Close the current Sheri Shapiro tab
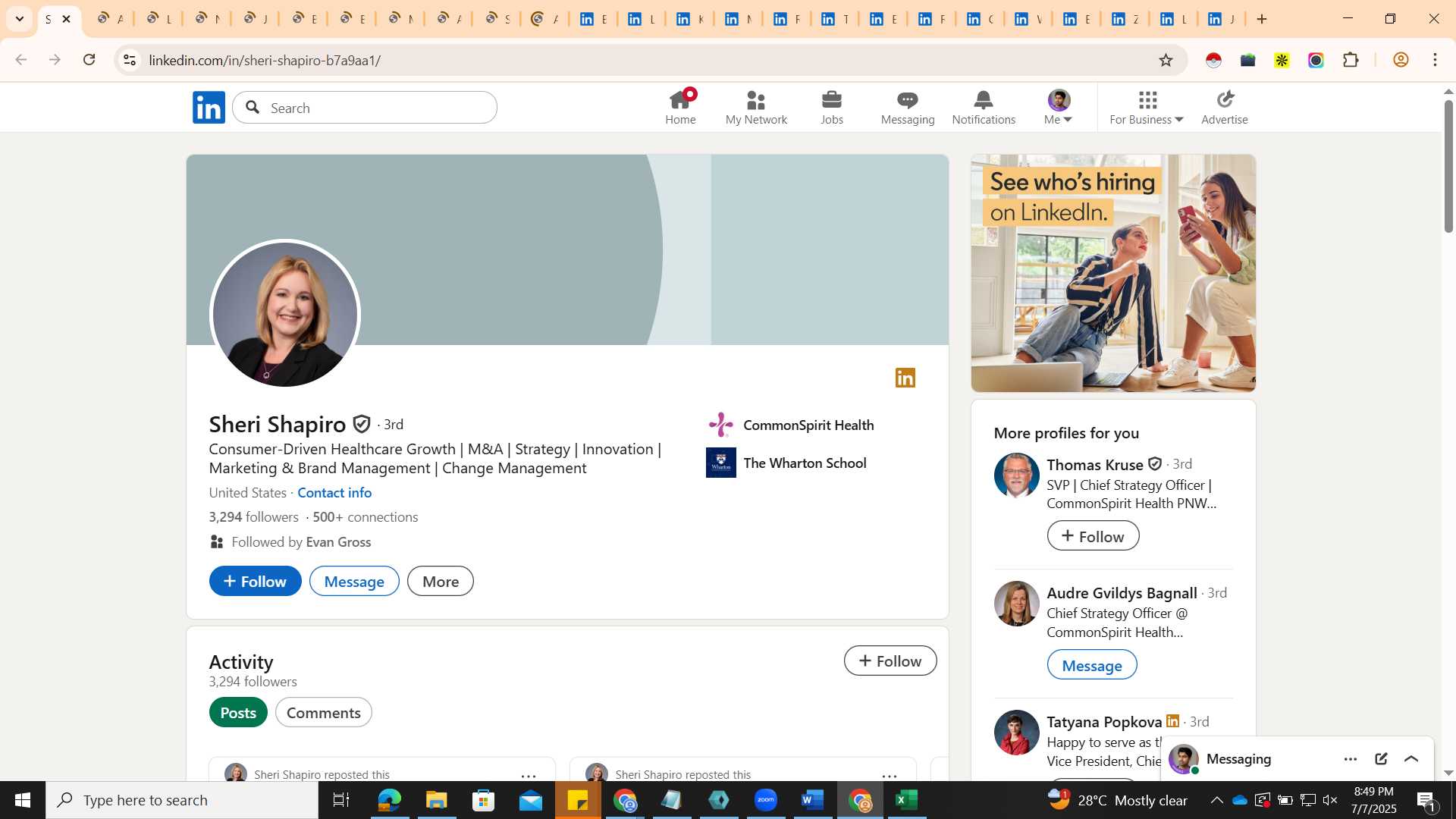This screenshot has width=1456, height=819. tap(67, 19)
